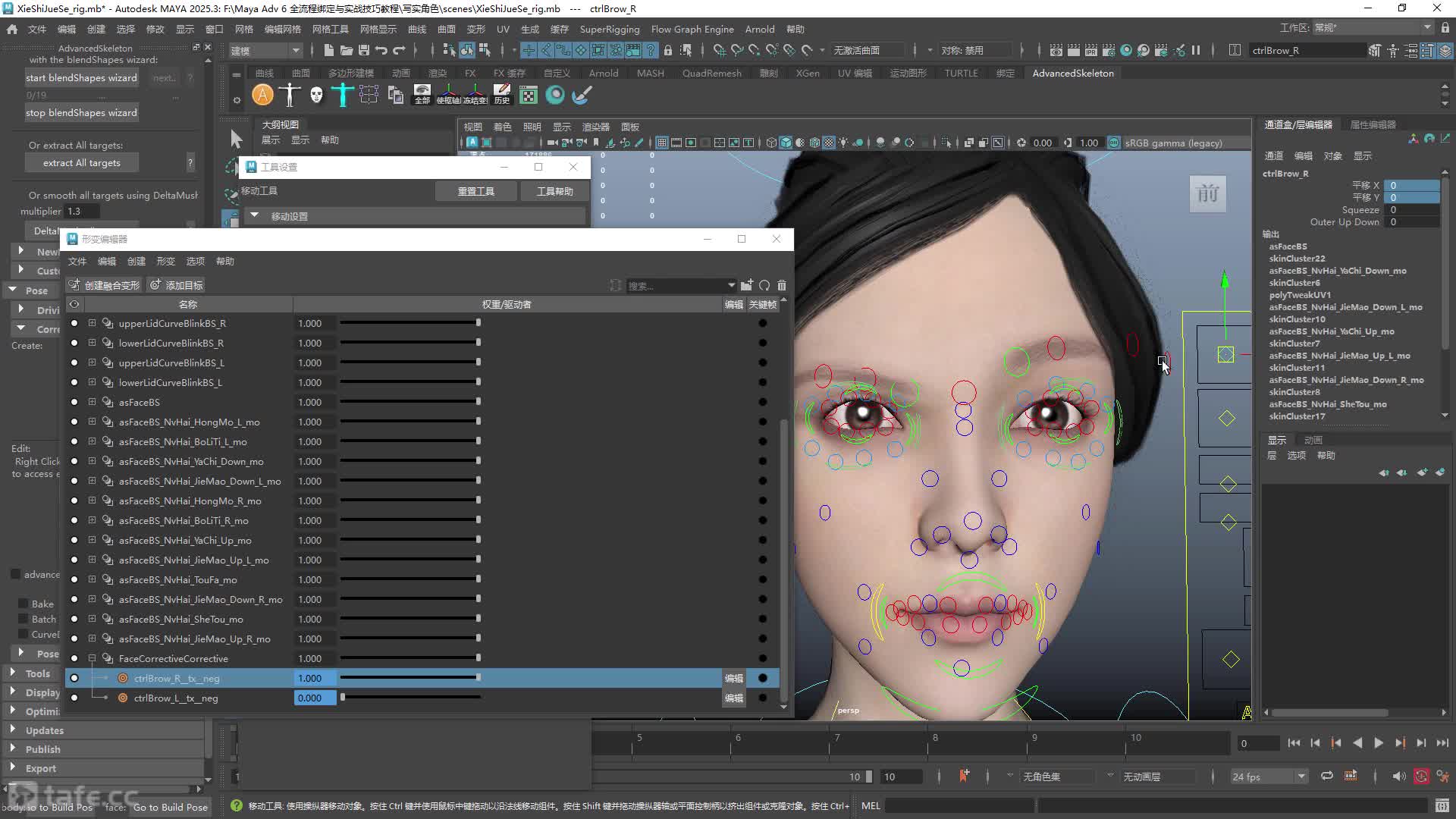
Task: Switch to the 绑定 shelf tab
Action: click(x=1005, y=73)
